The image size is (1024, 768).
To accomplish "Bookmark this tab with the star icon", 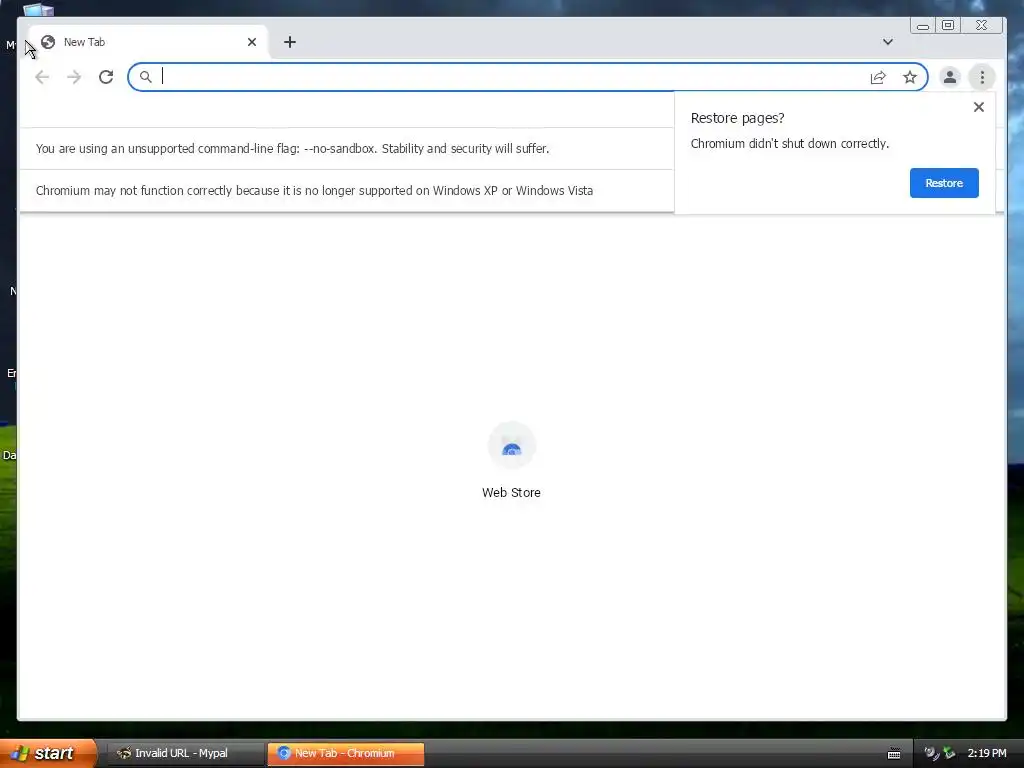I will coord(910,78).
